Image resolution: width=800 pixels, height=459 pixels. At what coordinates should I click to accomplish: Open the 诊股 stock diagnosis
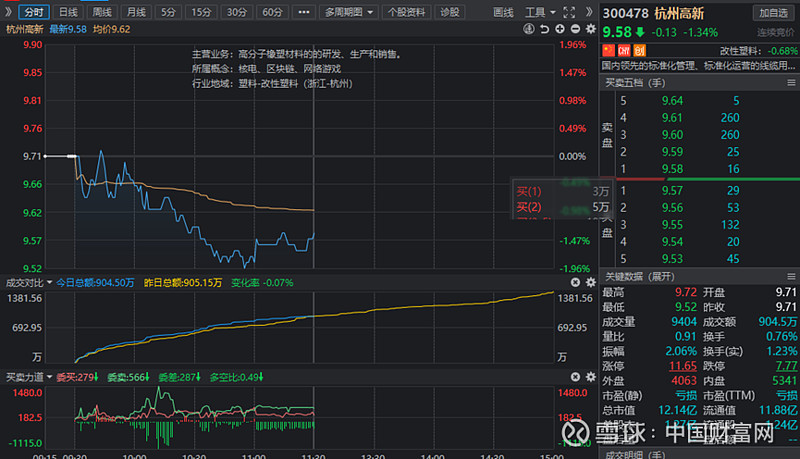click(x=449, y=12)
